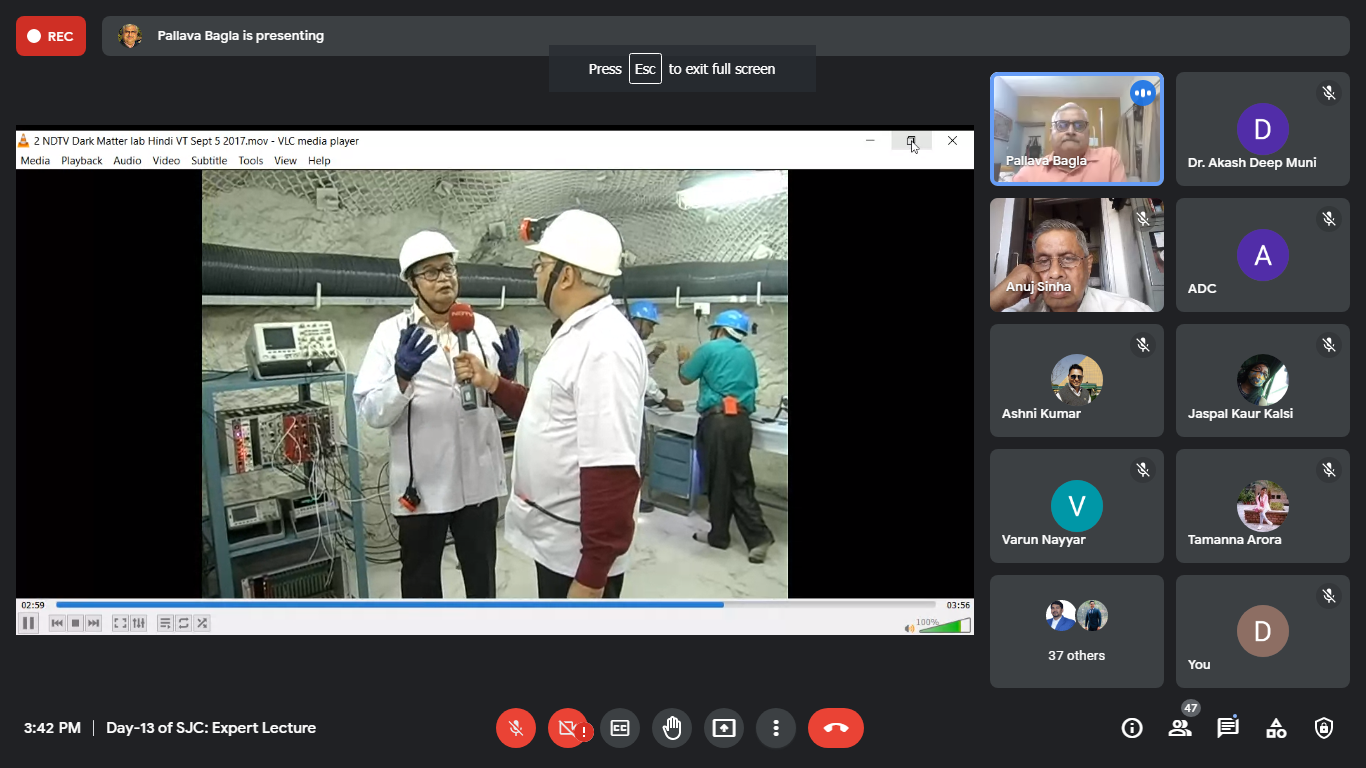This screenshot has height=768, width=1366.
Task: Open VLC Media menu
Action: click(x=35, y=160)
